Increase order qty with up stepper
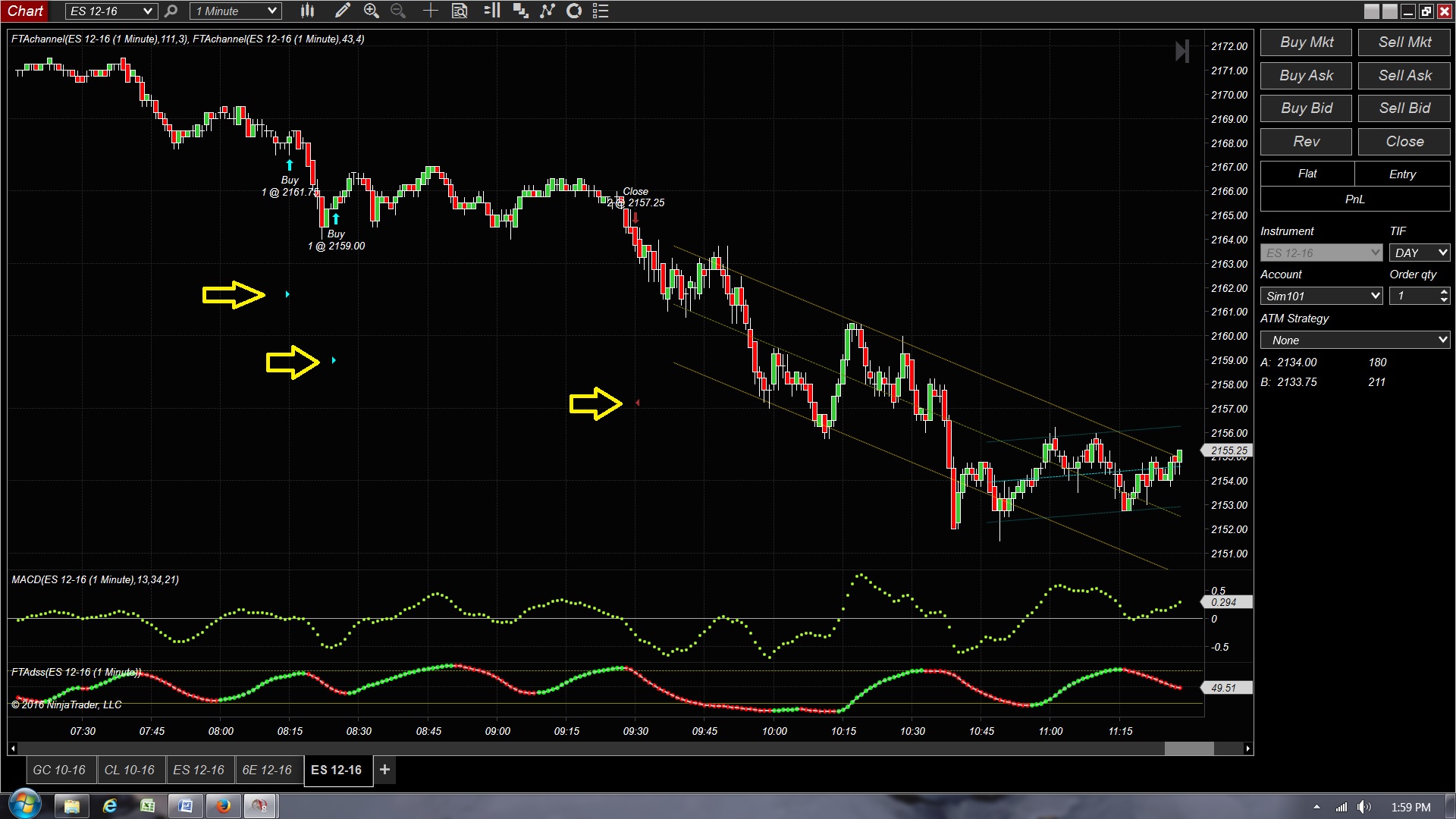The image size is (1456, 819). click(x=1443, y=292)
